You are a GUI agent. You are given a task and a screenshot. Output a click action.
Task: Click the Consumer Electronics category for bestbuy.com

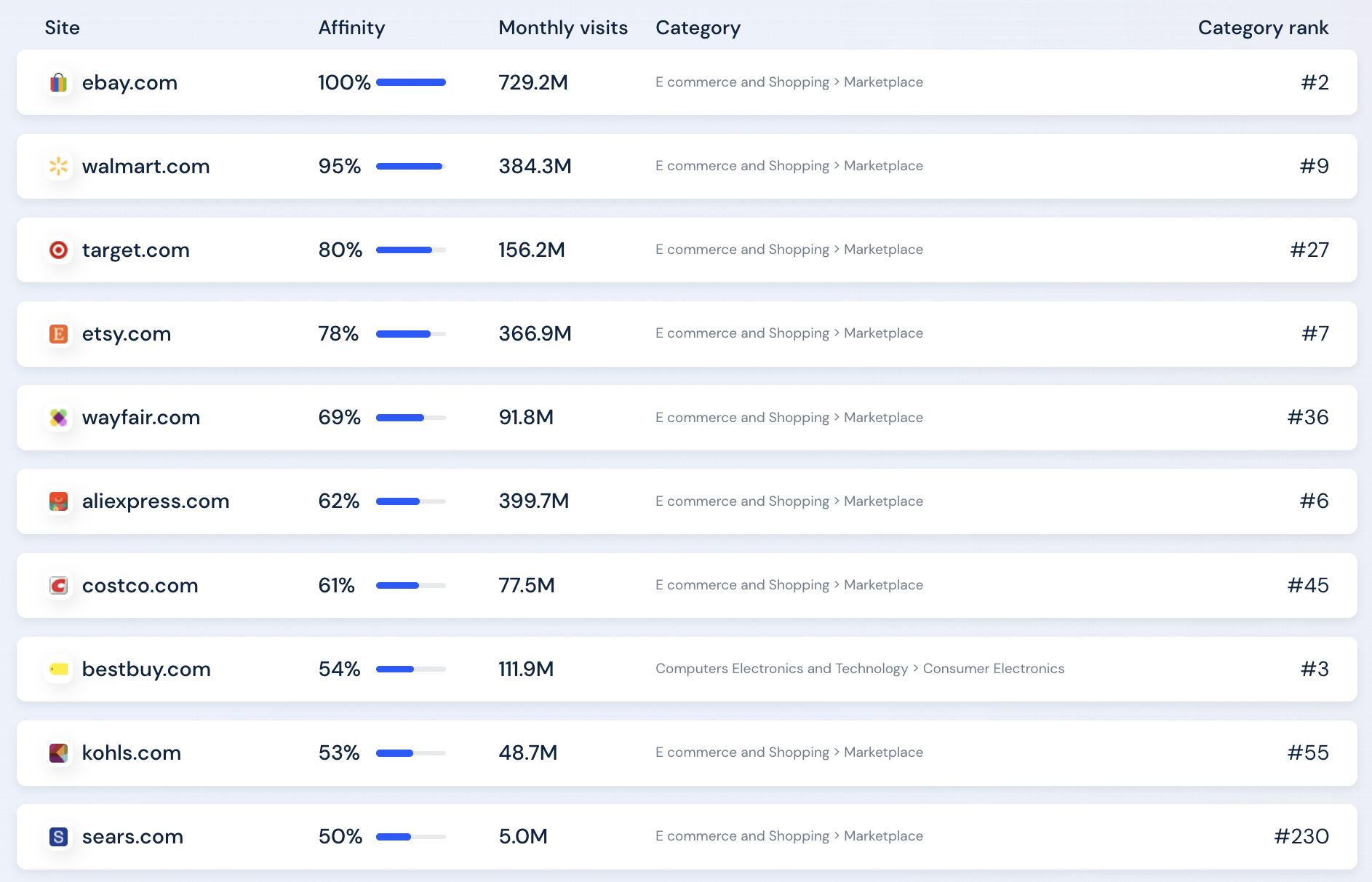(993, 669)
